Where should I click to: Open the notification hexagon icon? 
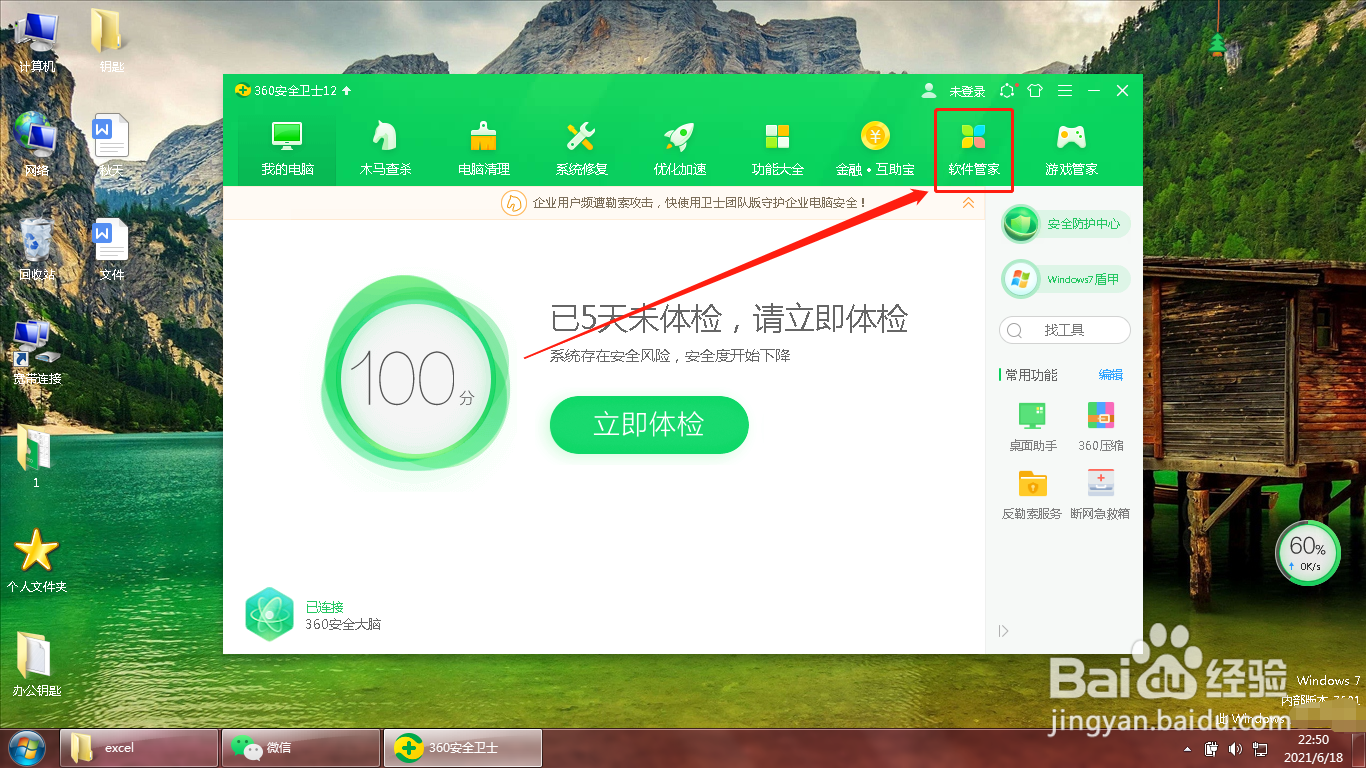(1007, 90)
